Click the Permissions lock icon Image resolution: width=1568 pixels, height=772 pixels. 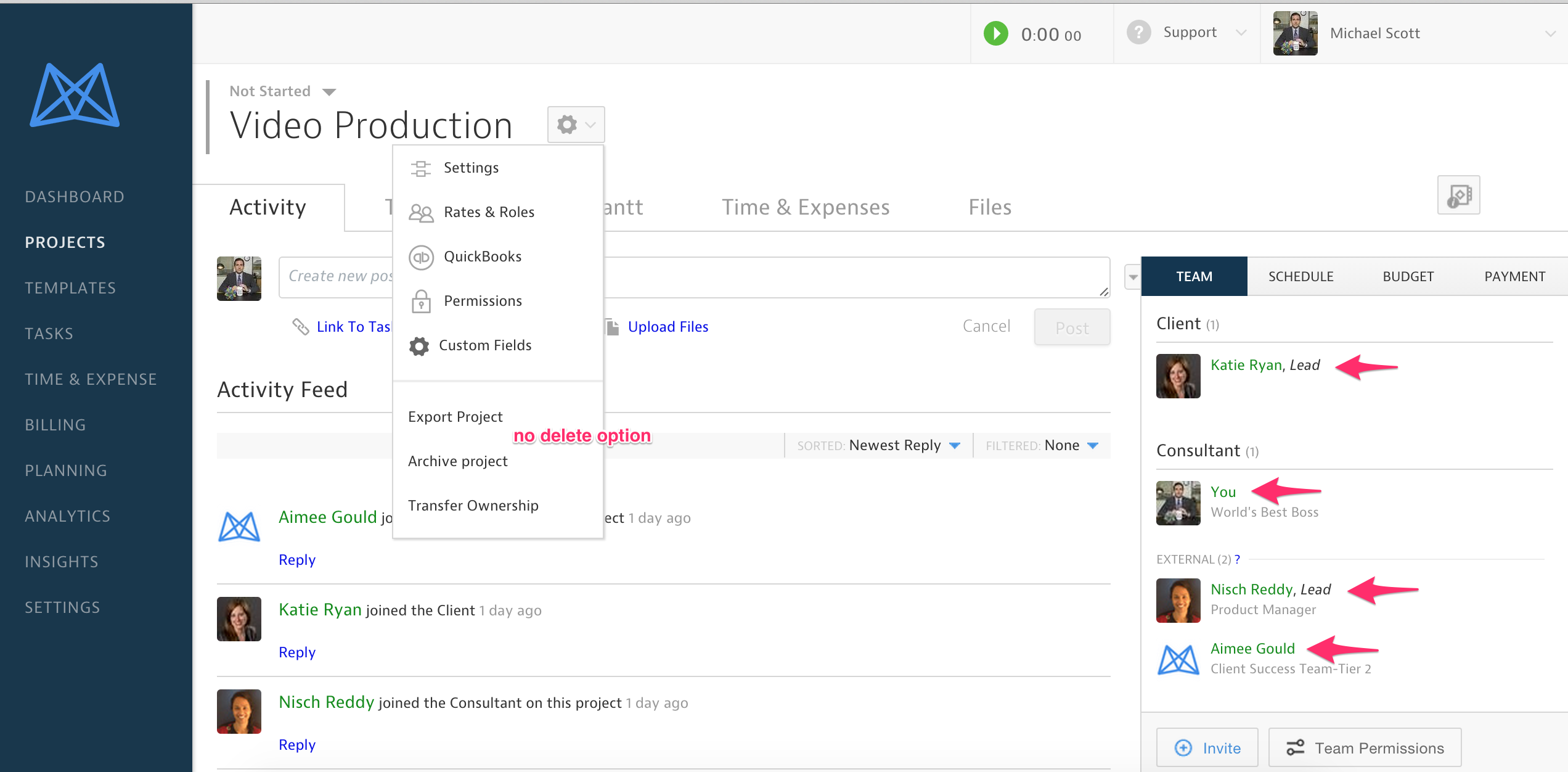click(421, 302)
